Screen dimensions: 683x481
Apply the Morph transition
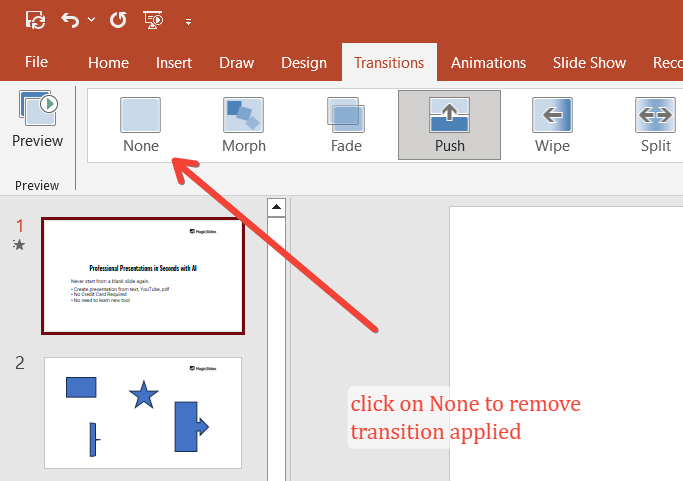tap(243, 125)
